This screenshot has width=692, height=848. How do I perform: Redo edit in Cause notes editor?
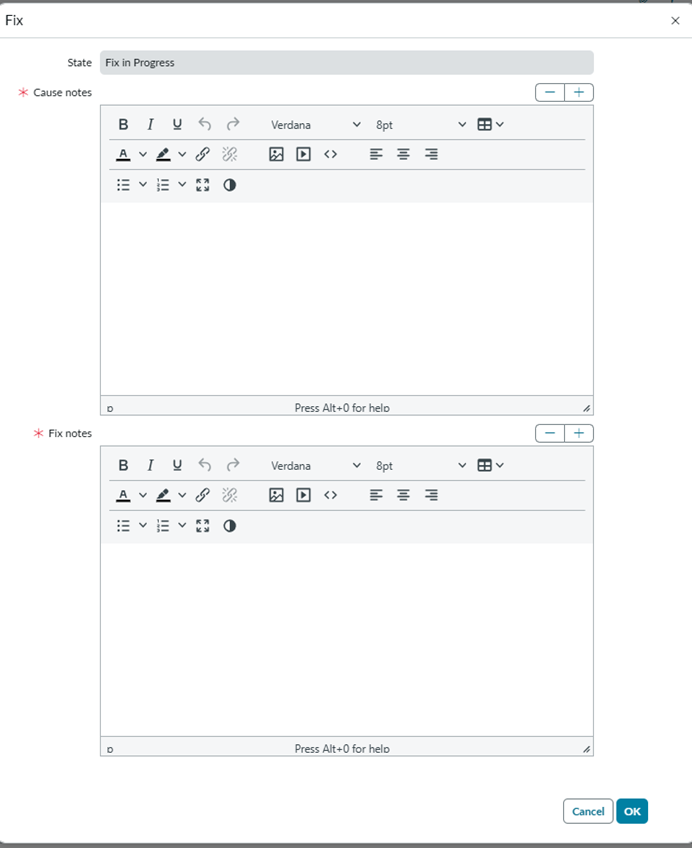click(x=232, y=124)
